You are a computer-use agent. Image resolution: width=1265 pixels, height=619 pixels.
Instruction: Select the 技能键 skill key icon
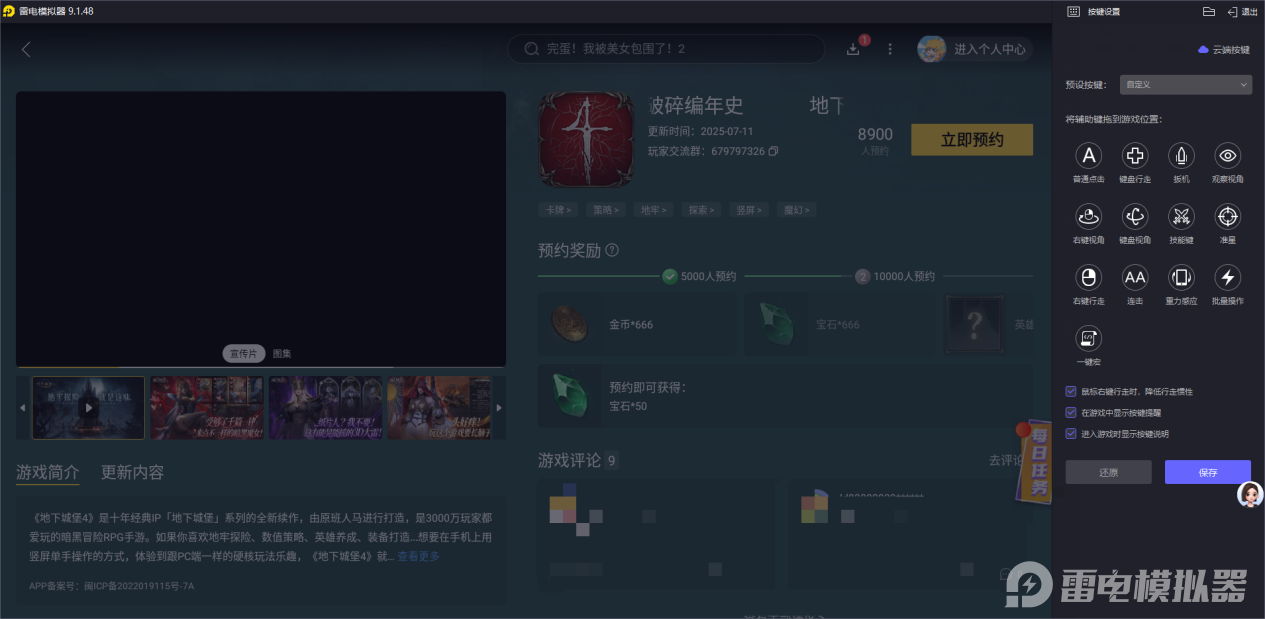(1180, 216)
